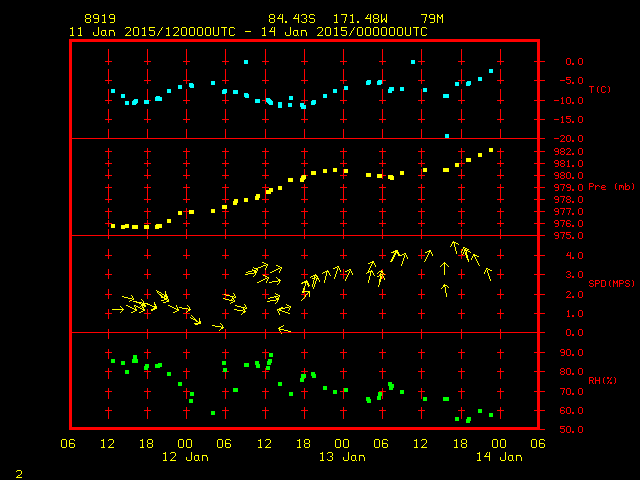Screen dimensions: 640x480
Task: Click the 980.0 pressure tick label
Action: point(568,176)
